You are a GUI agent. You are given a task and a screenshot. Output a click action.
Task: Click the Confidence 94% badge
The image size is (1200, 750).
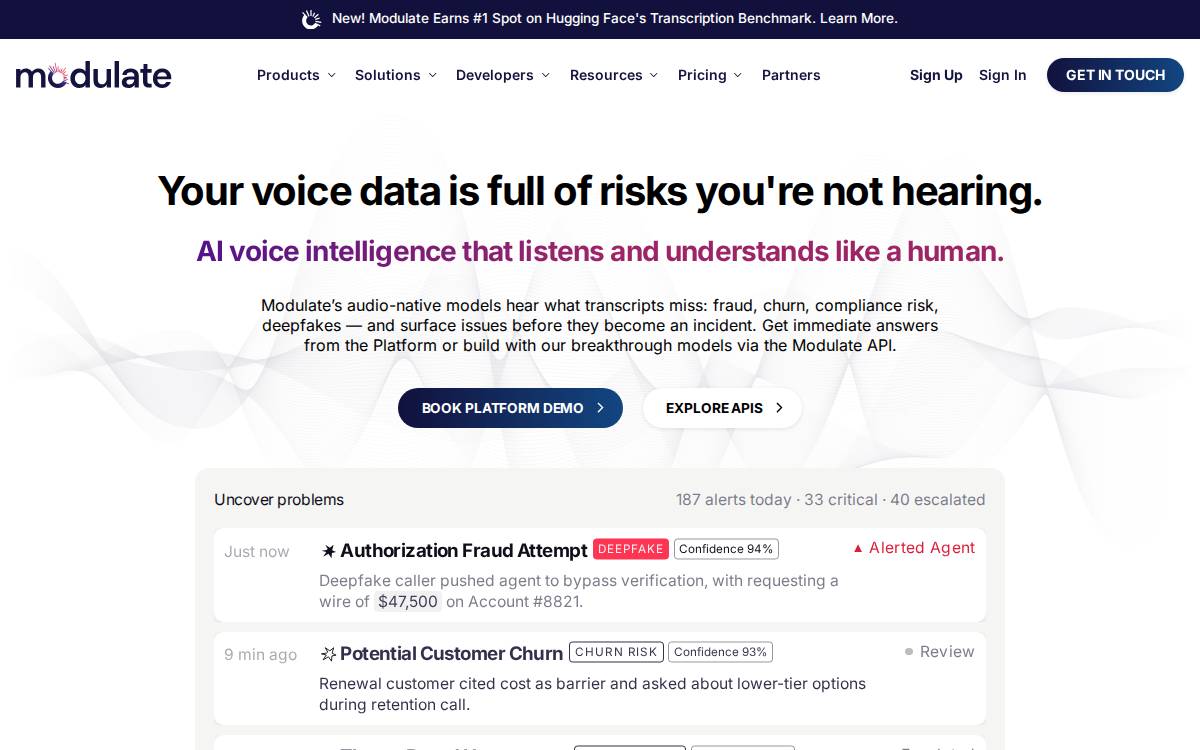click(726, 549)
